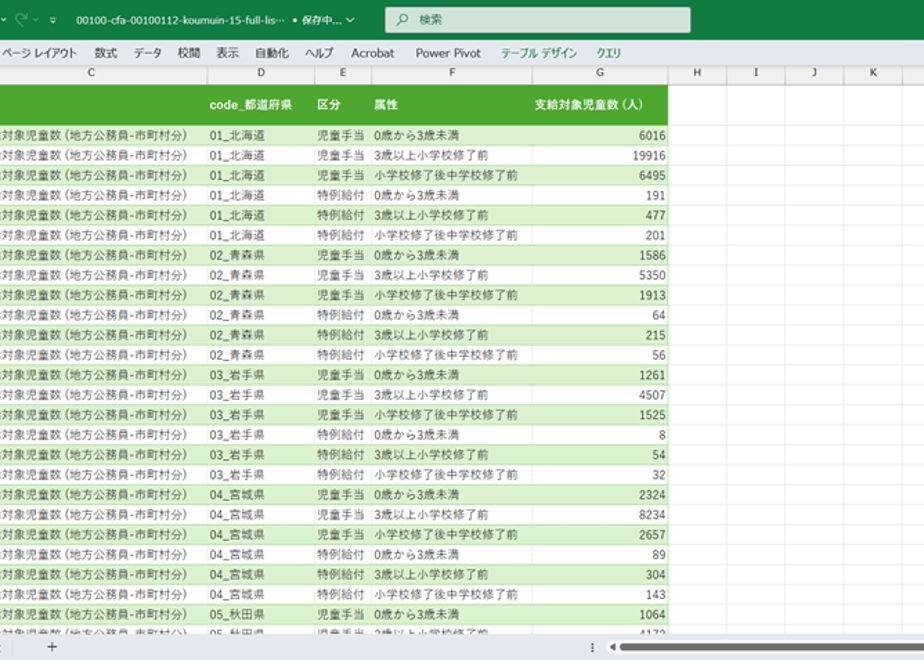Select column I header
The width and height of the screenshot is (924, 660).
[x=756, y=72]
